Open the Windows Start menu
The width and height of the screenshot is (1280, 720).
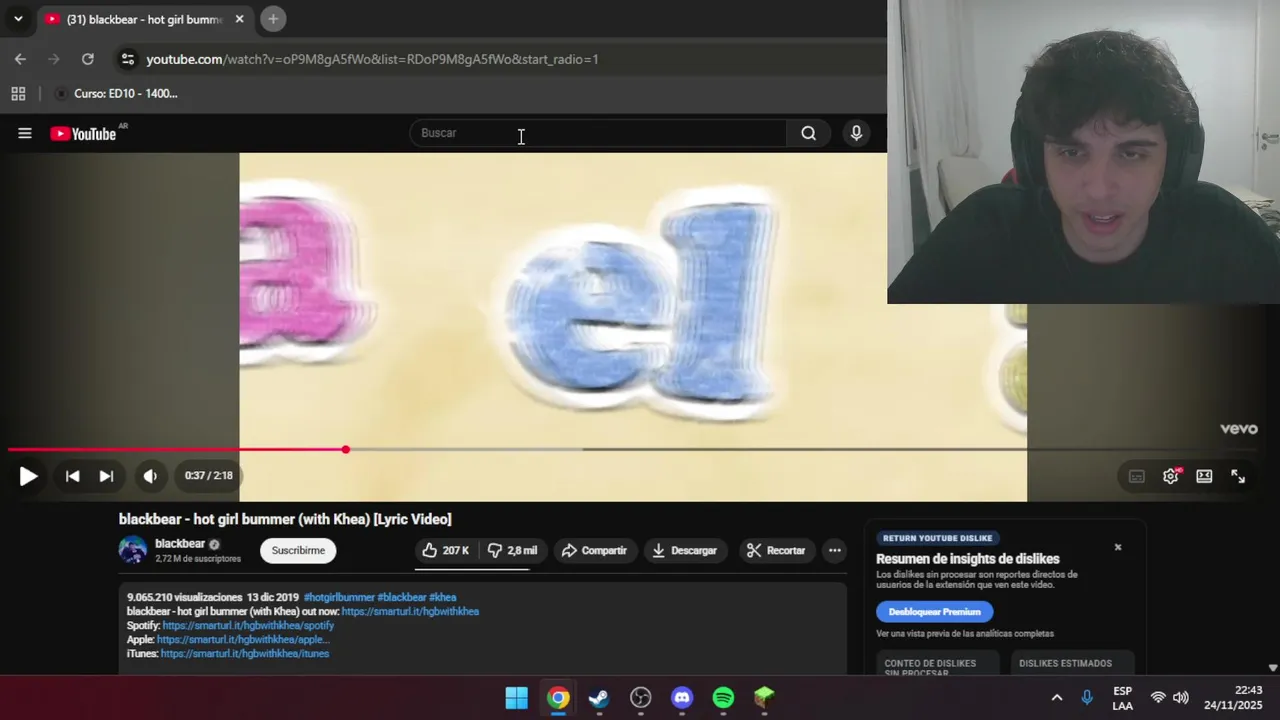point(516,698)
